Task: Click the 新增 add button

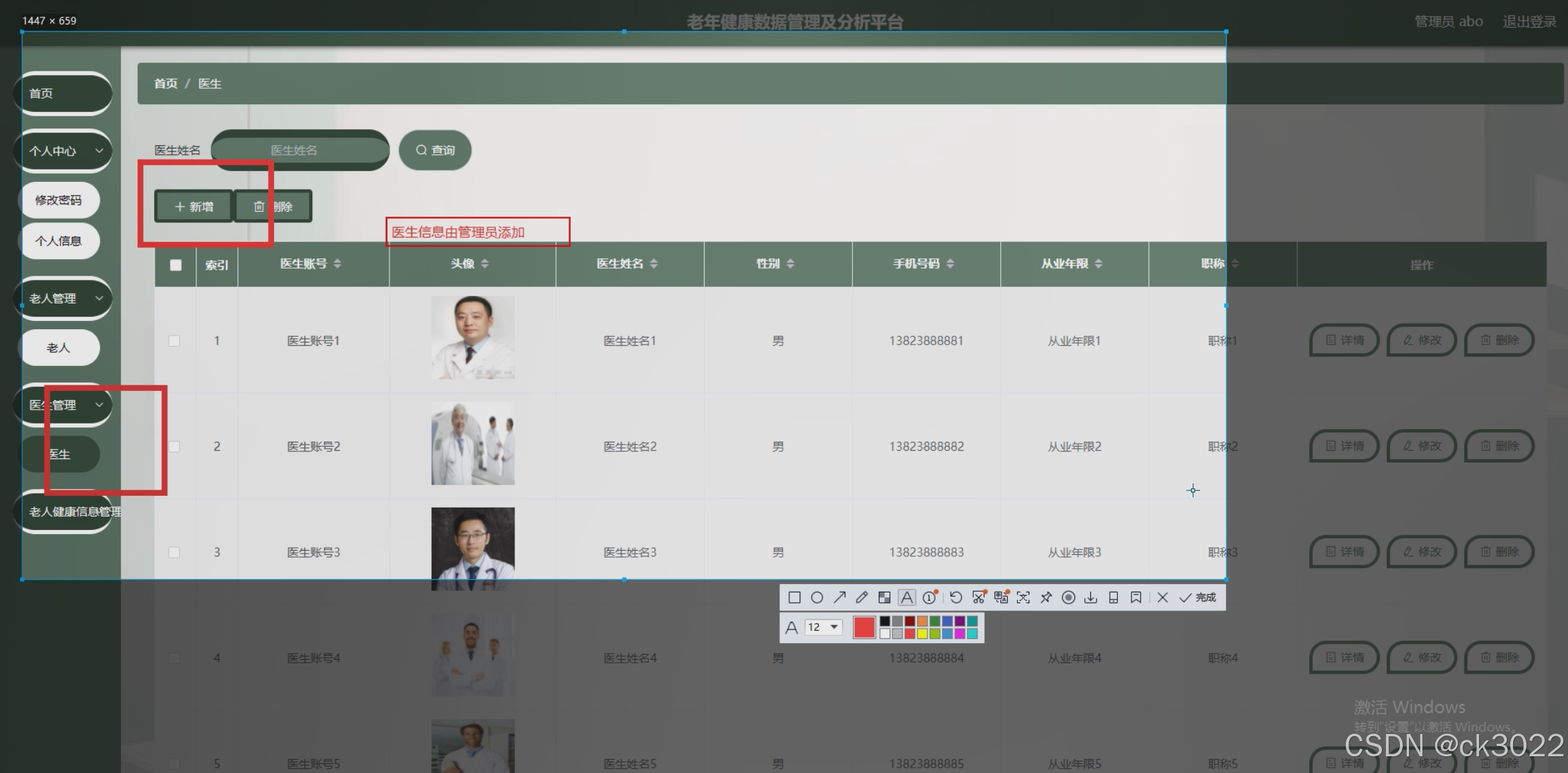Action: click(x=194, y=206)
